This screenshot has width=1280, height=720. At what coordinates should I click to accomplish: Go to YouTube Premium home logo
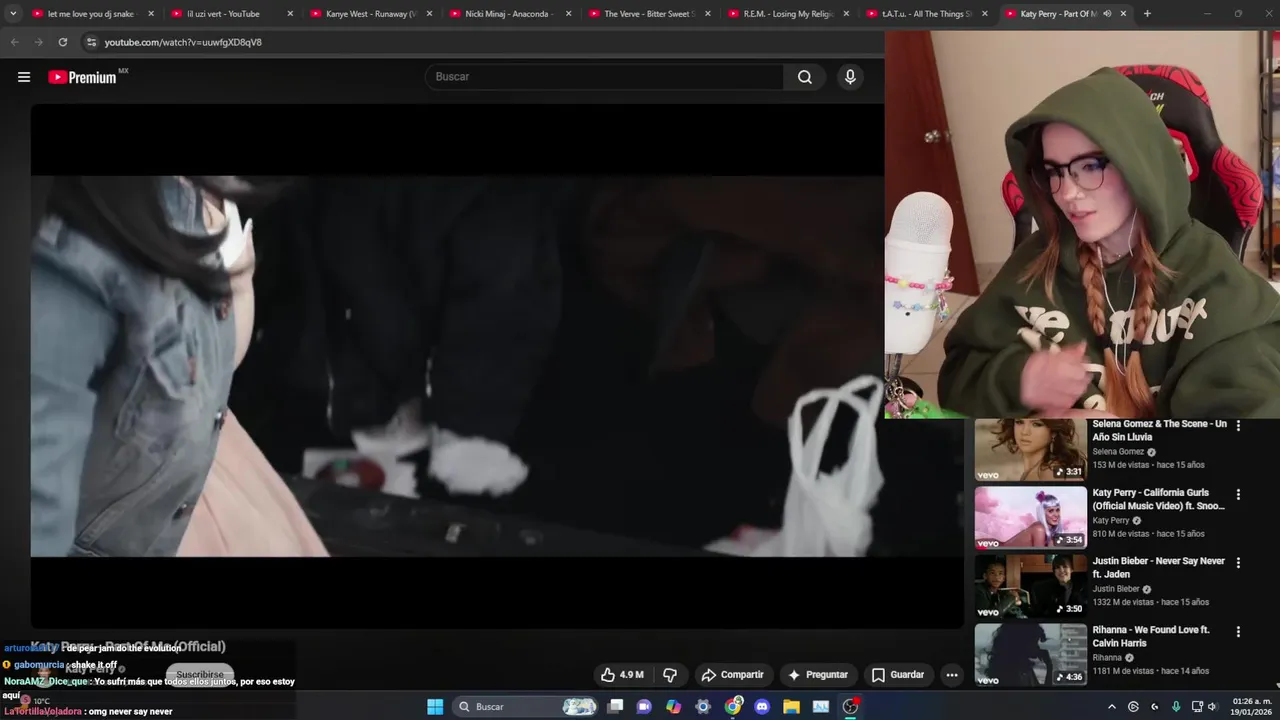83,77
